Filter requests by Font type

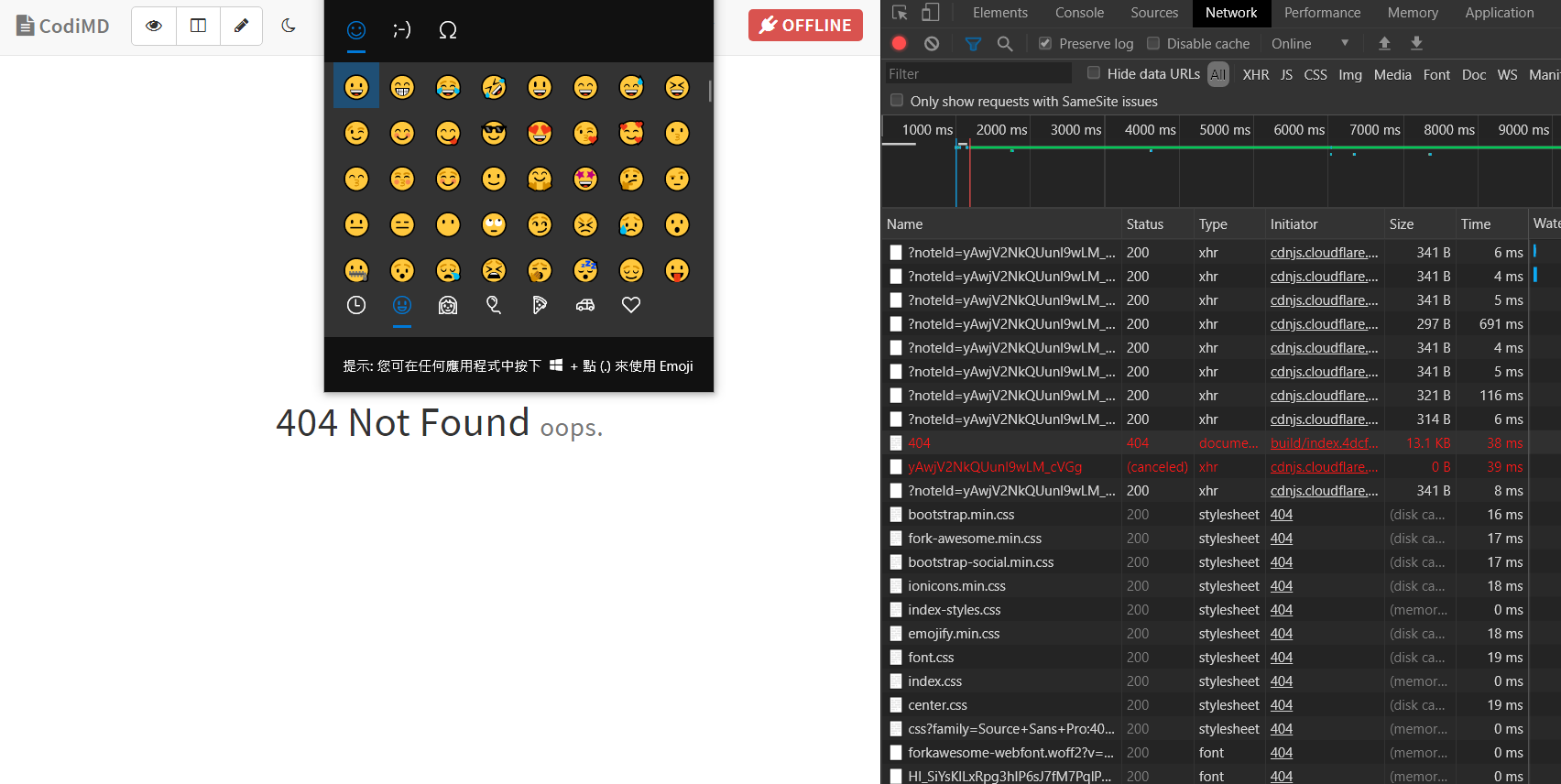[1436, 74]
